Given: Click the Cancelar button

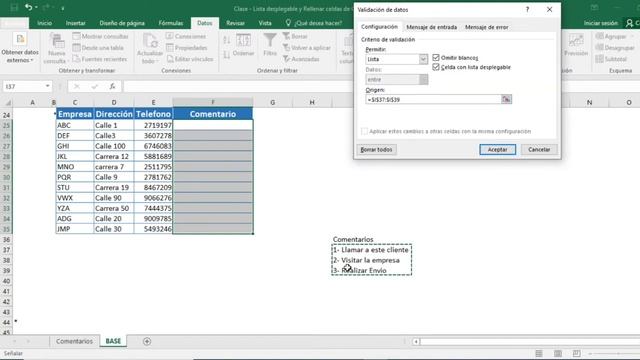Looking at the screenshot, I should [x=539, y=149].
